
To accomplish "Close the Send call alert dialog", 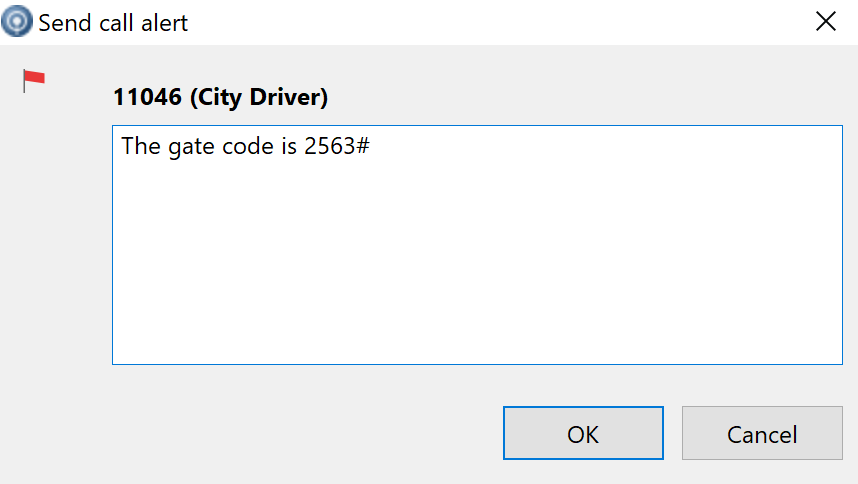I will 825,22.
